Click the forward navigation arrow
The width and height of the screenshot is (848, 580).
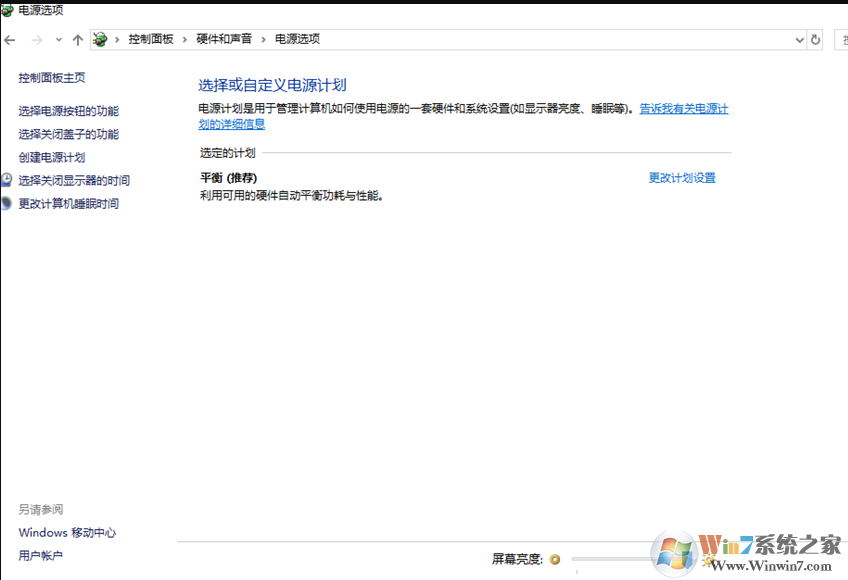pyautogui.click(x=37, y=40)
